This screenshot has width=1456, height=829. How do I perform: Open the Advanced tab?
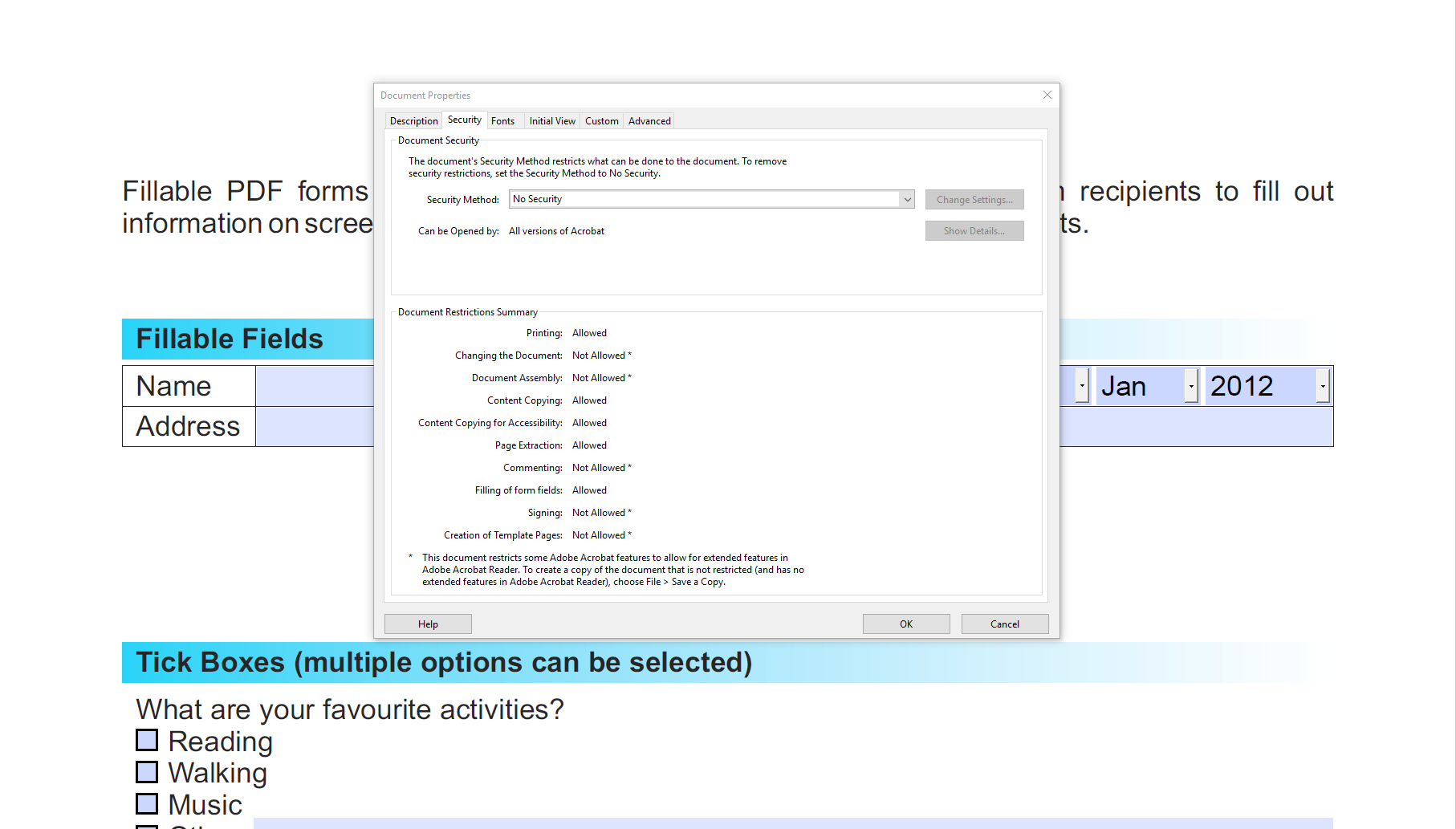coord(649,121)
